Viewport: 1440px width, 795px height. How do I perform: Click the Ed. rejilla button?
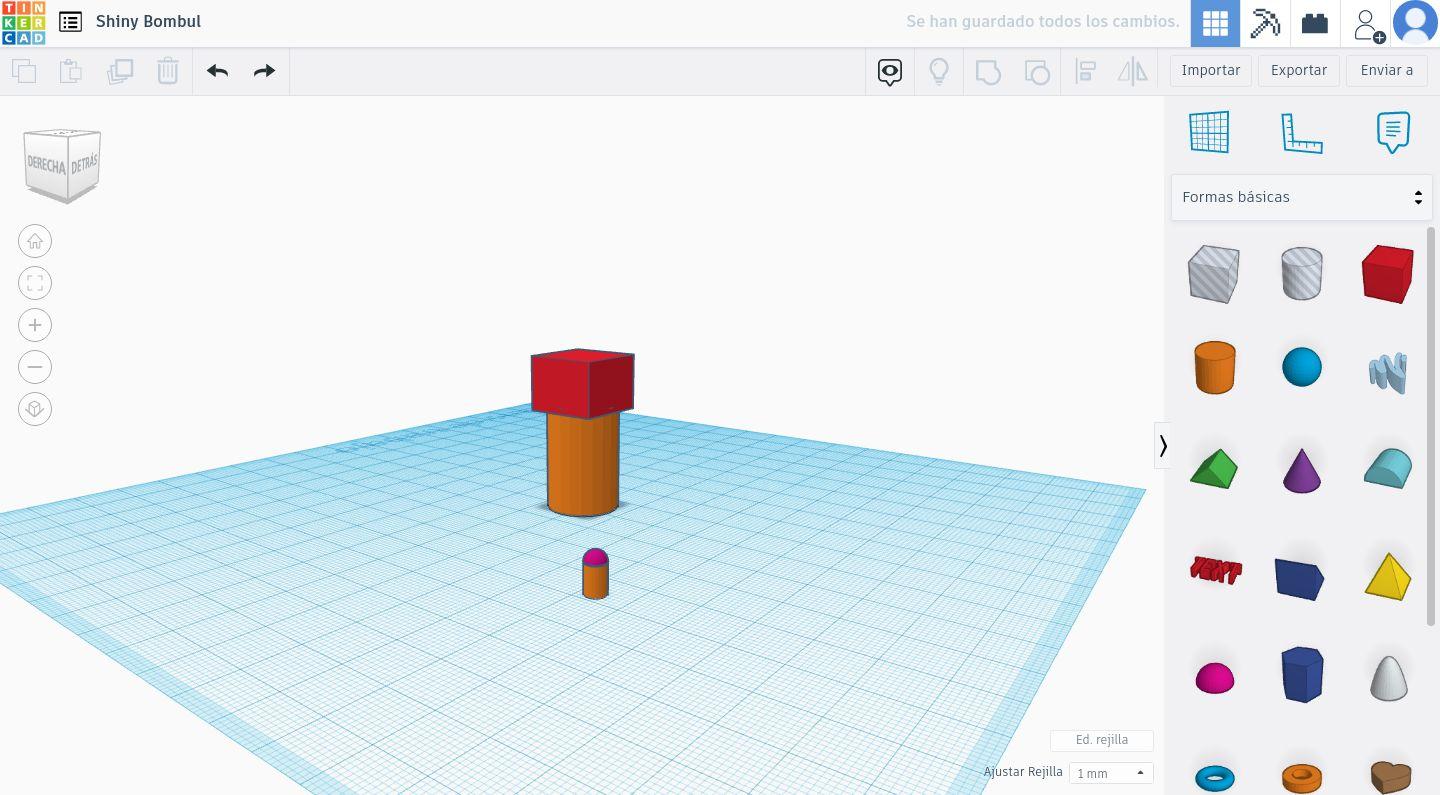[1102, 740]
